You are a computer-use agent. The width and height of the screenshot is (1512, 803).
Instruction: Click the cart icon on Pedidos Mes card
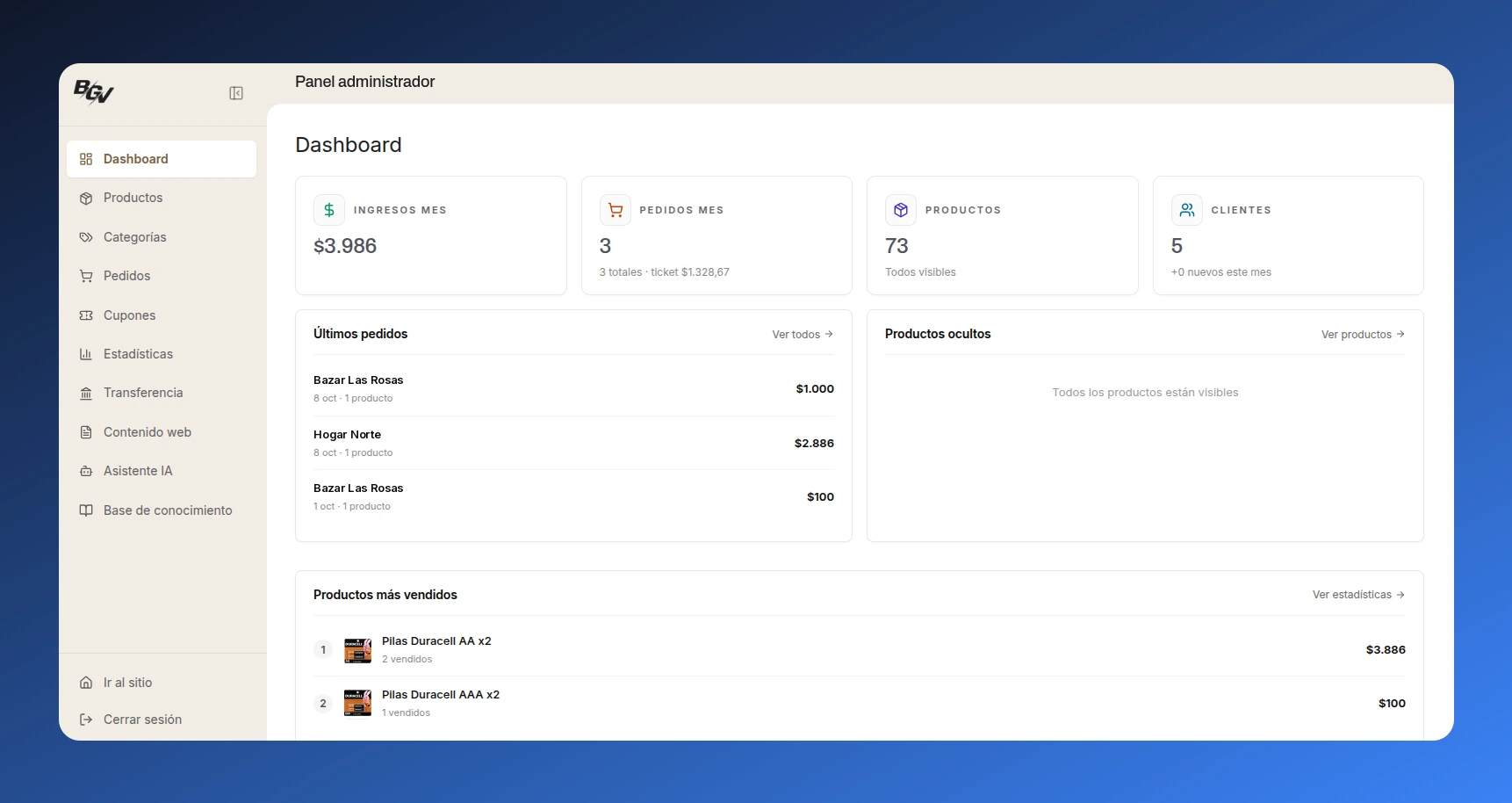(616, 210)
